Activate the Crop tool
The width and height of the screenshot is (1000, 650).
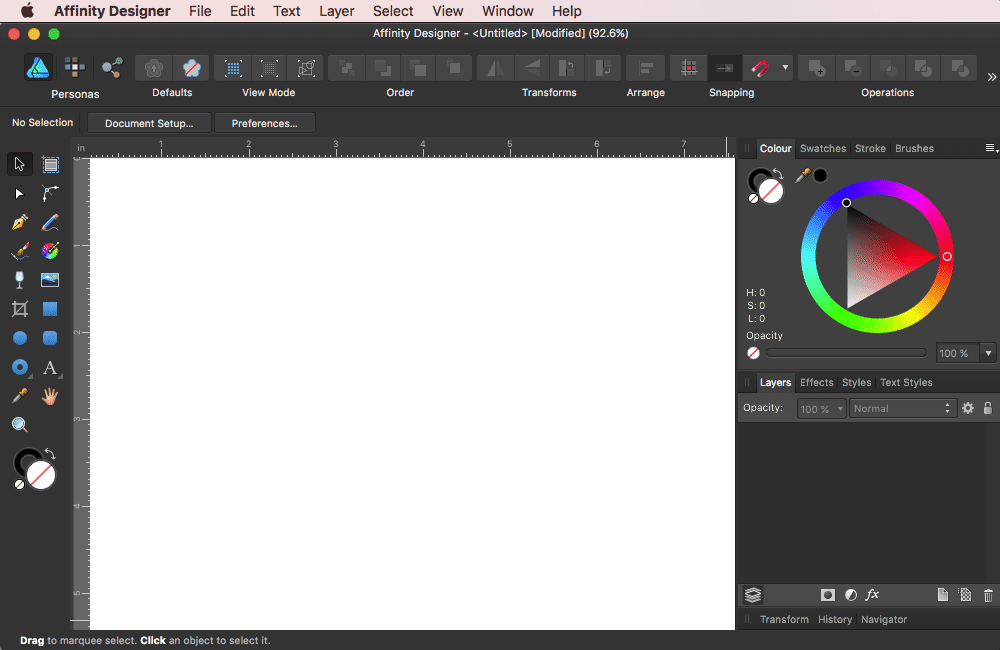(x=20, y=309)
